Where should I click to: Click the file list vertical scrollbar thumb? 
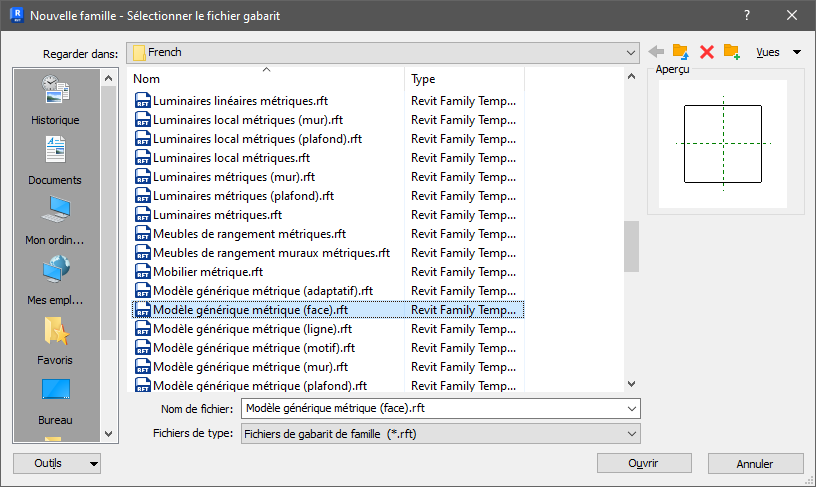tap(631, 247)
